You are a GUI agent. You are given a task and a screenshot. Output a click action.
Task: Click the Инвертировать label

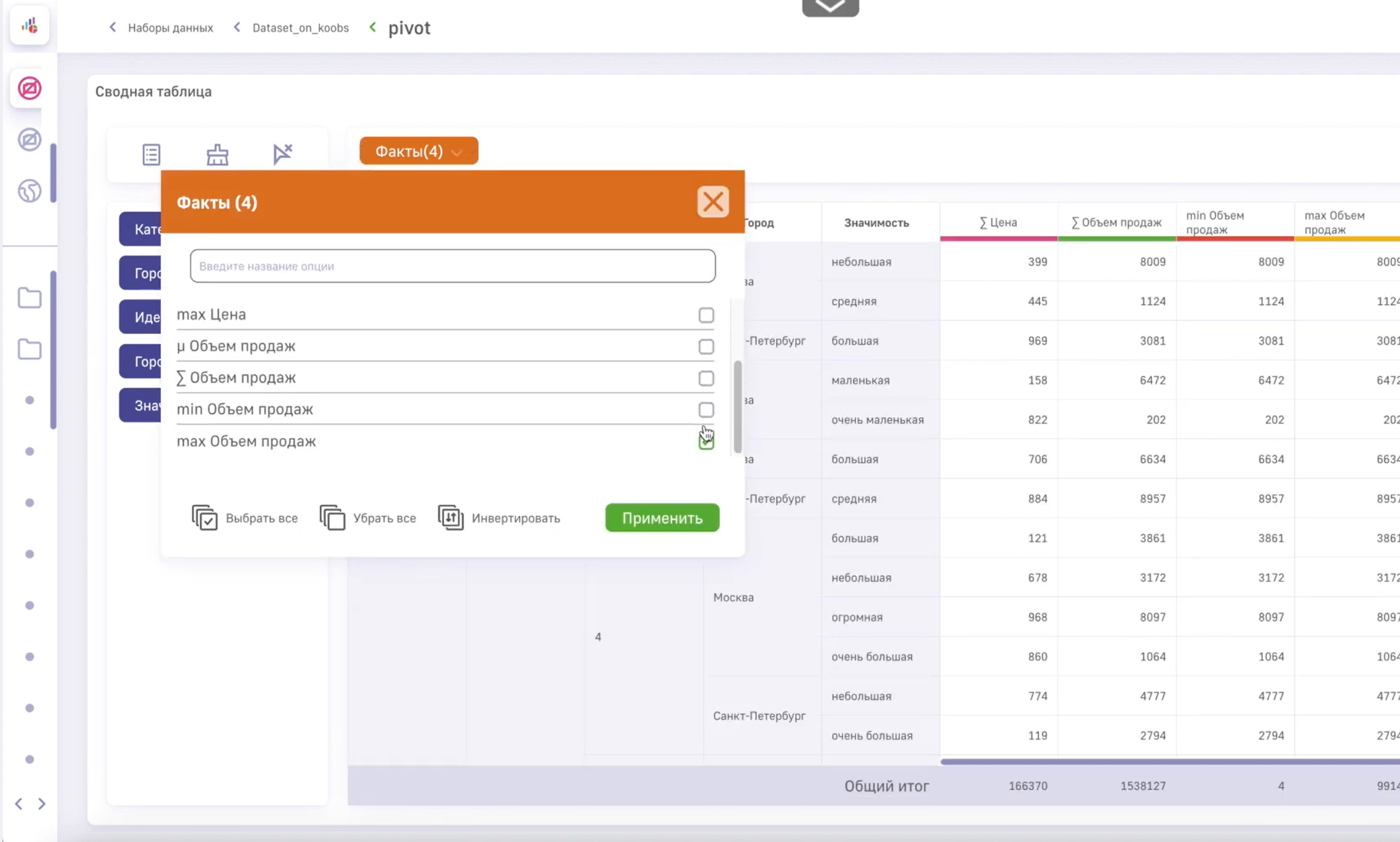[516, 518]
